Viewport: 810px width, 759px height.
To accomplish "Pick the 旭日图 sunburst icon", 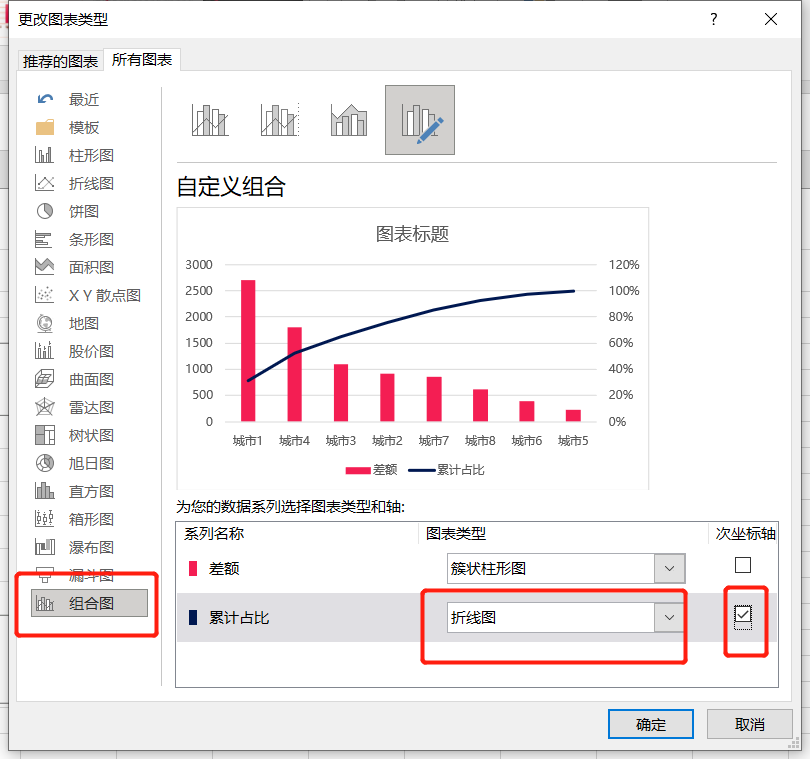I will tap(44, 463).
